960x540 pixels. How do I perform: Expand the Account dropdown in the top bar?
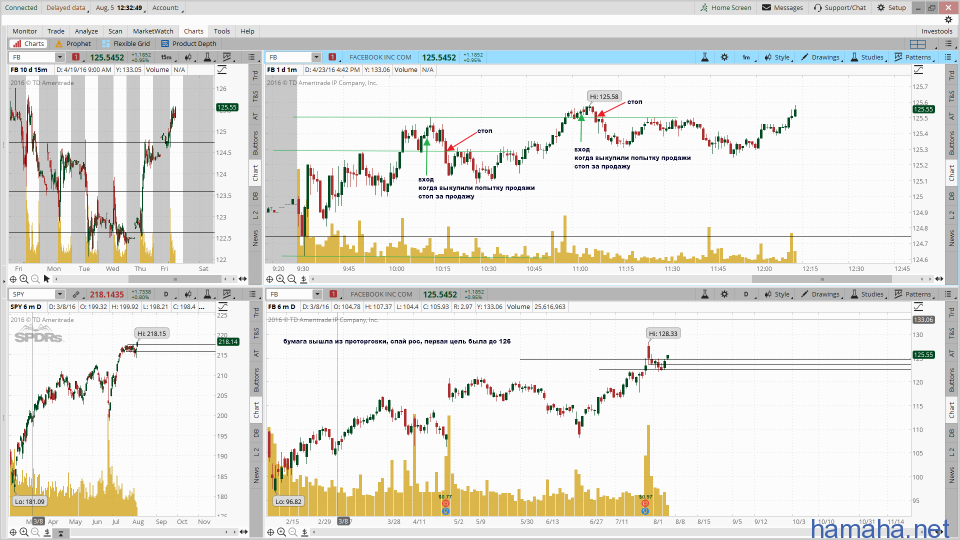(168, 8)
